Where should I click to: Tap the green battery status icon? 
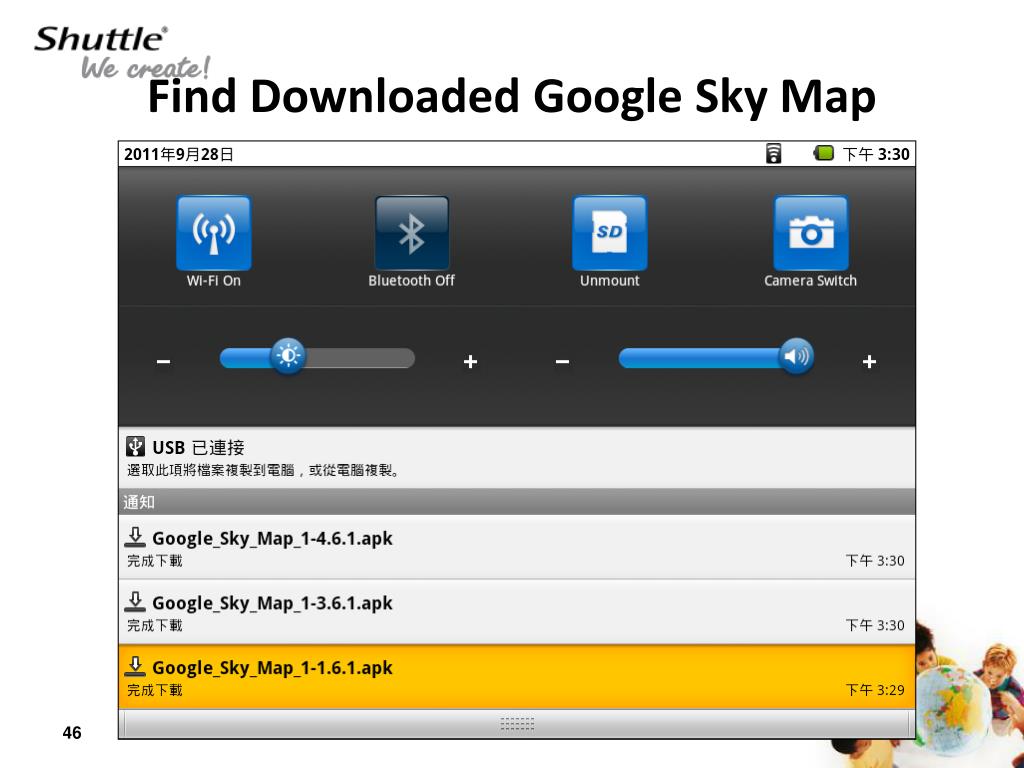824,153
